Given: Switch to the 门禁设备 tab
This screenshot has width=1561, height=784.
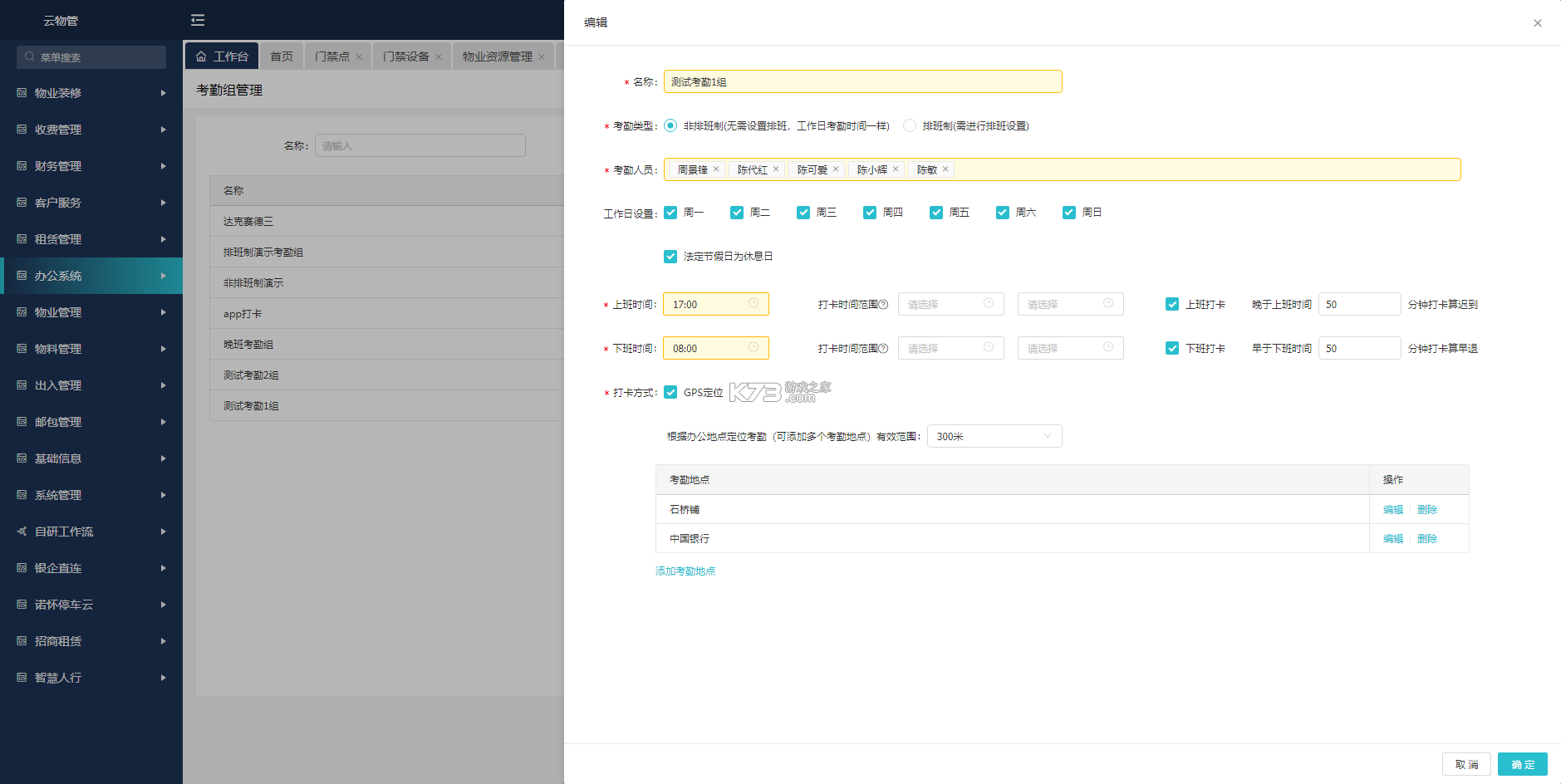Looking at the screenshot, I should click(x=405, y=56).
